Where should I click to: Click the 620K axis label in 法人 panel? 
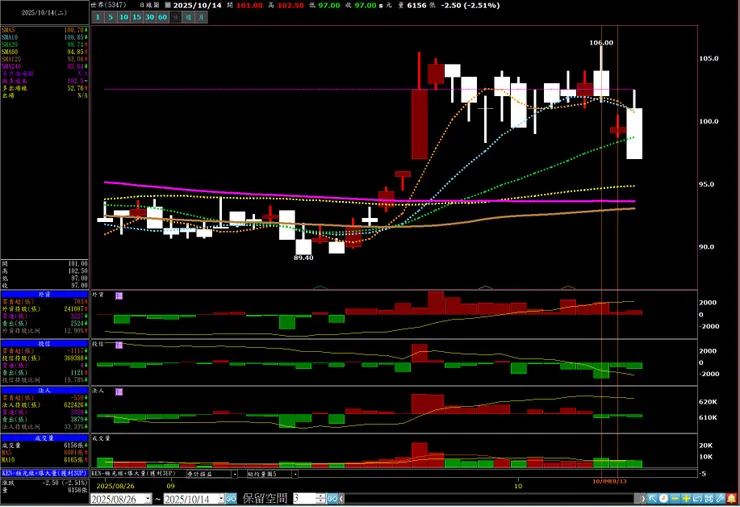click(708, 402)
